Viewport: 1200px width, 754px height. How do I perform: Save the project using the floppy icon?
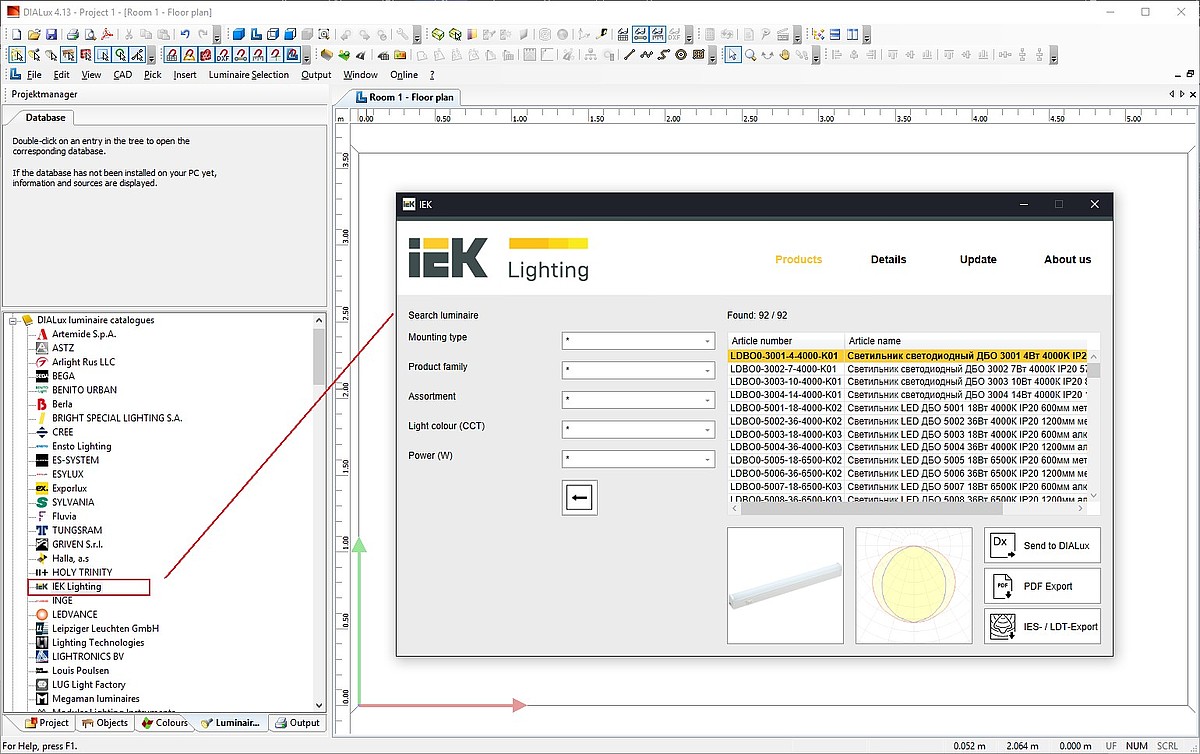(x=51, y=33)
